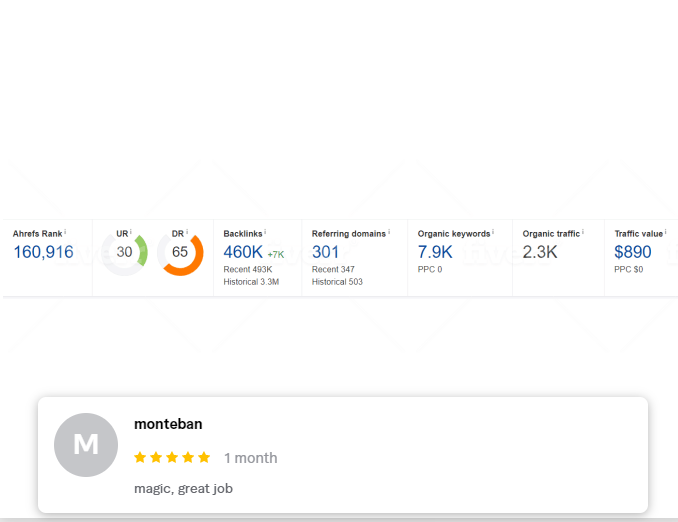Click the Ahrefs Rank info icon
This screenshot has height=522, width=678.
tap(65, 232)
